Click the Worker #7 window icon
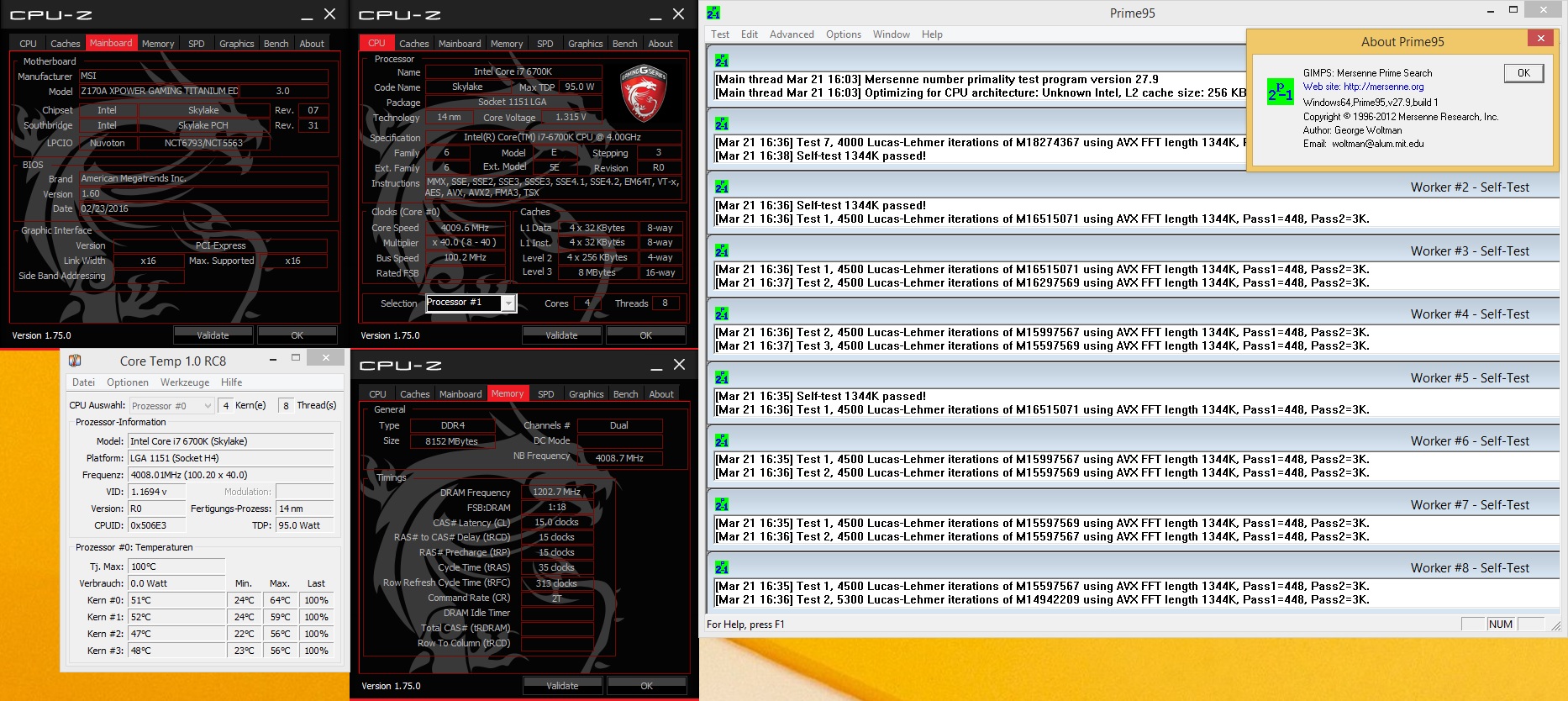 click(x=722, y=504)
